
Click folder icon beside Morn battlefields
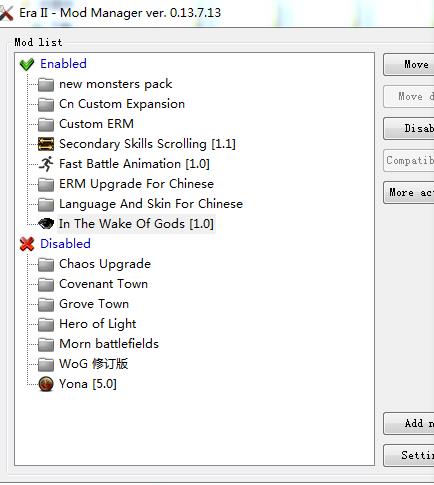46,344
